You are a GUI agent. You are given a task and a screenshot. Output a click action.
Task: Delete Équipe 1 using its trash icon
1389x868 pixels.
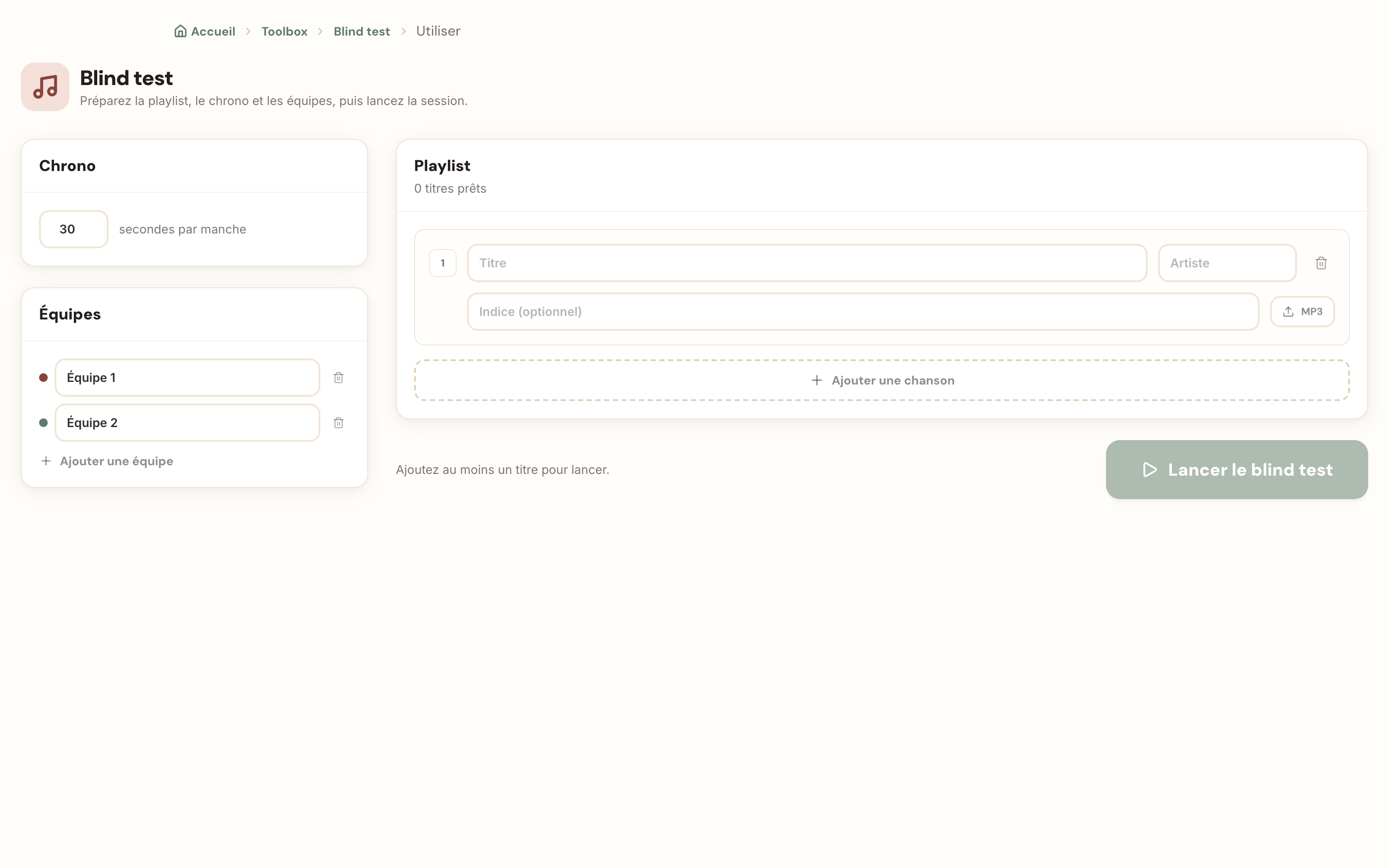[339, 378]
